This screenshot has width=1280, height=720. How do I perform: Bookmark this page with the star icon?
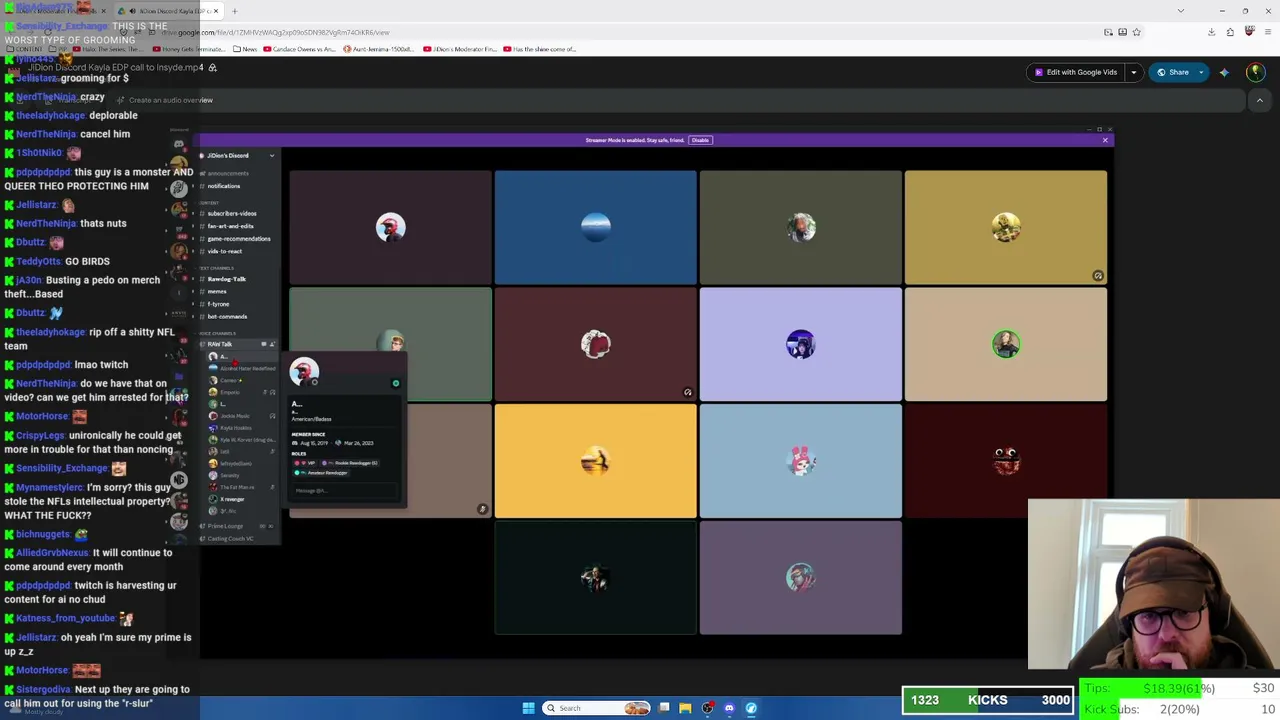click(x=1136, y=32)
